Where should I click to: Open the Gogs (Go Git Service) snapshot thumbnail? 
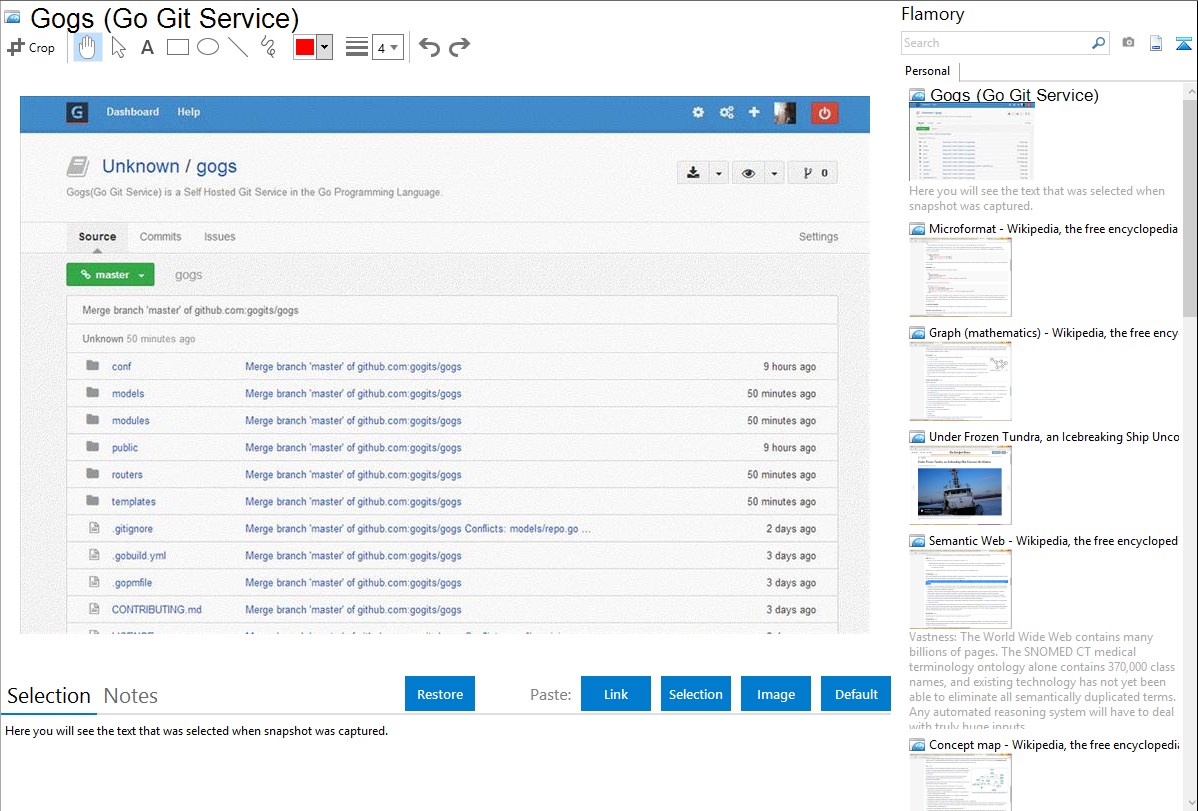[971, 143]
